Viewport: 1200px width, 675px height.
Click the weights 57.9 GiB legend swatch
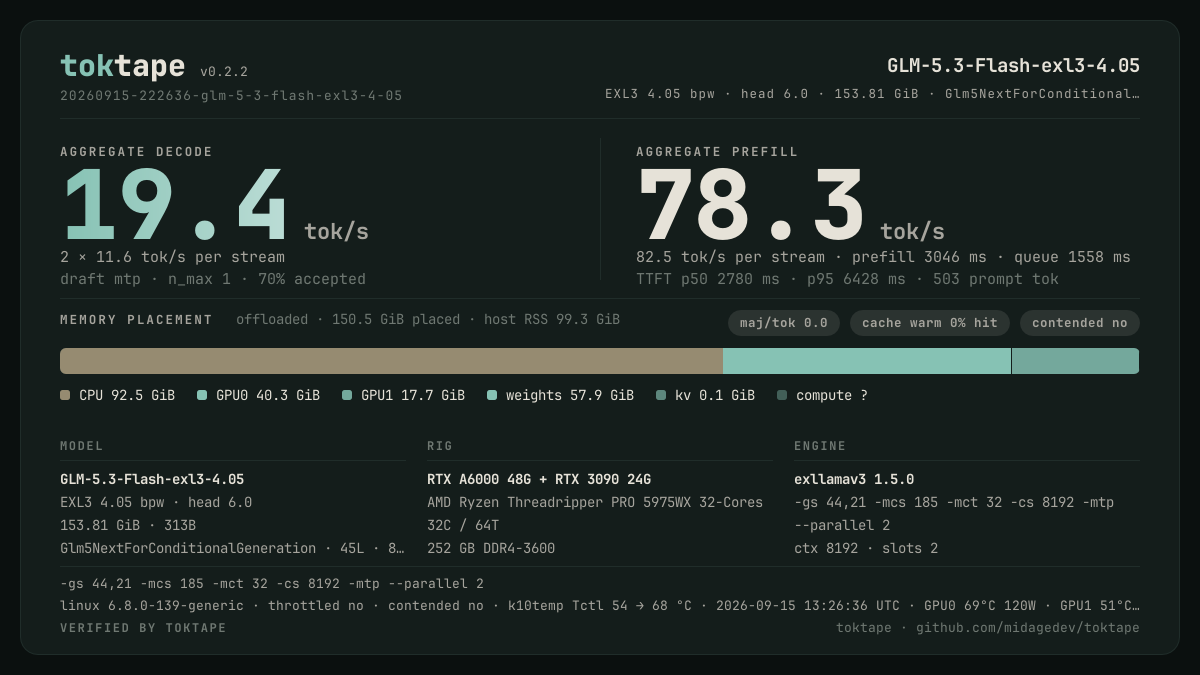coord(492,395)
